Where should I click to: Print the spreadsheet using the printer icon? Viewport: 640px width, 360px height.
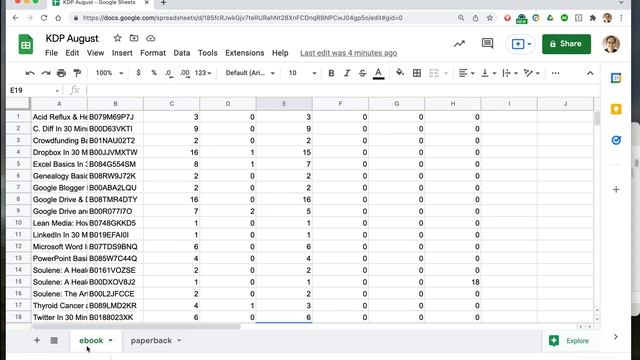61,73
